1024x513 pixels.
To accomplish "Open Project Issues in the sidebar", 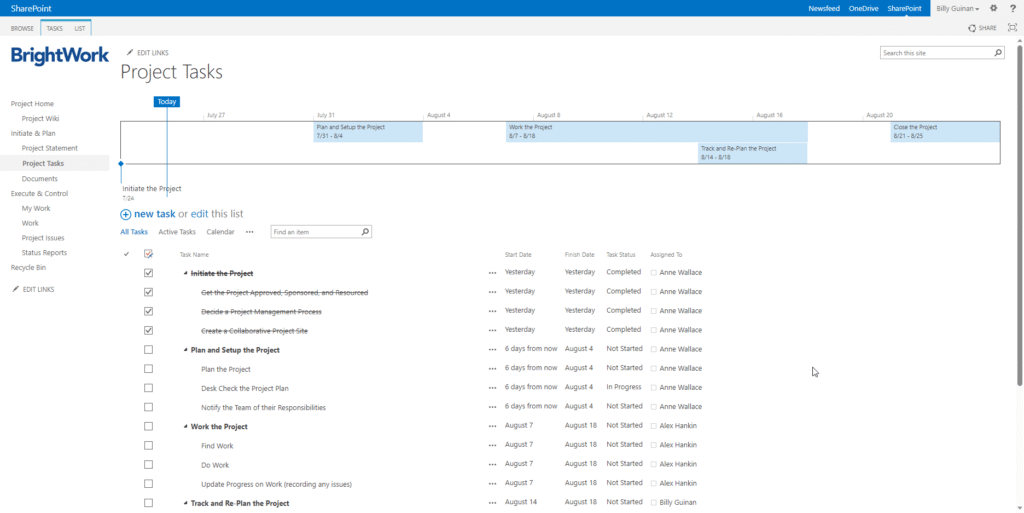I will tap(43, 238).
